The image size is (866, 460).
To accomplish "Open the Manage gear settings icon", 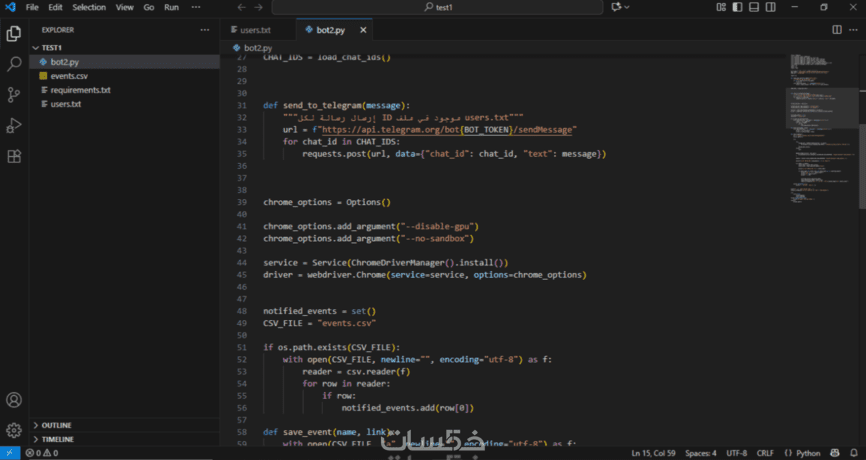I will coord(14,430).
